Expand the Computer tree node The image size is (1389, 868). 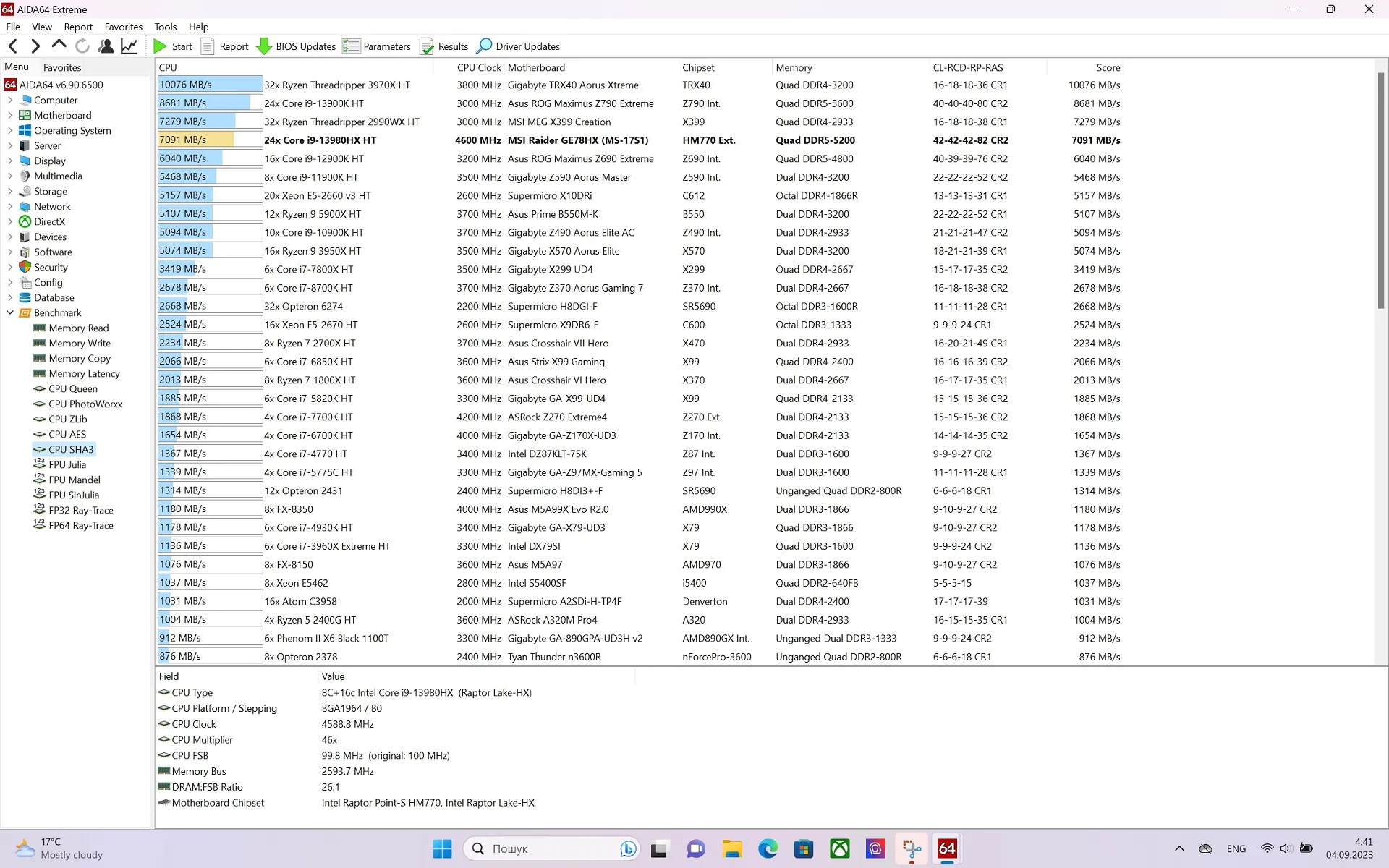point(10,101)
